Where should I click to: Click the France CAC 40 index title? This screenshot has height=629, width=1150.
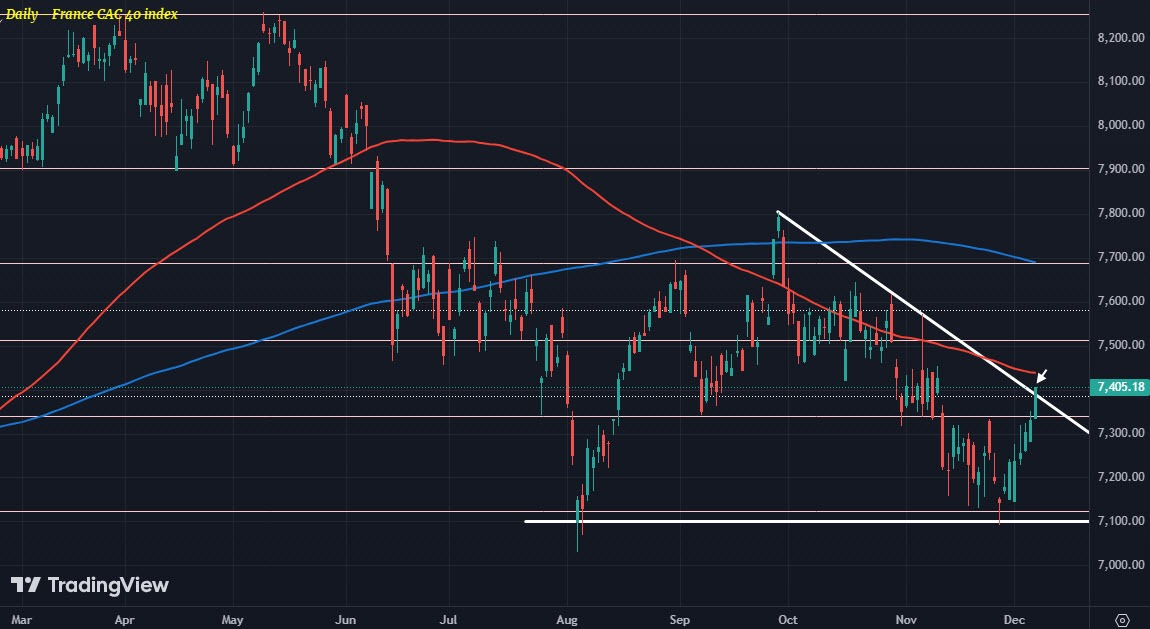114,14
